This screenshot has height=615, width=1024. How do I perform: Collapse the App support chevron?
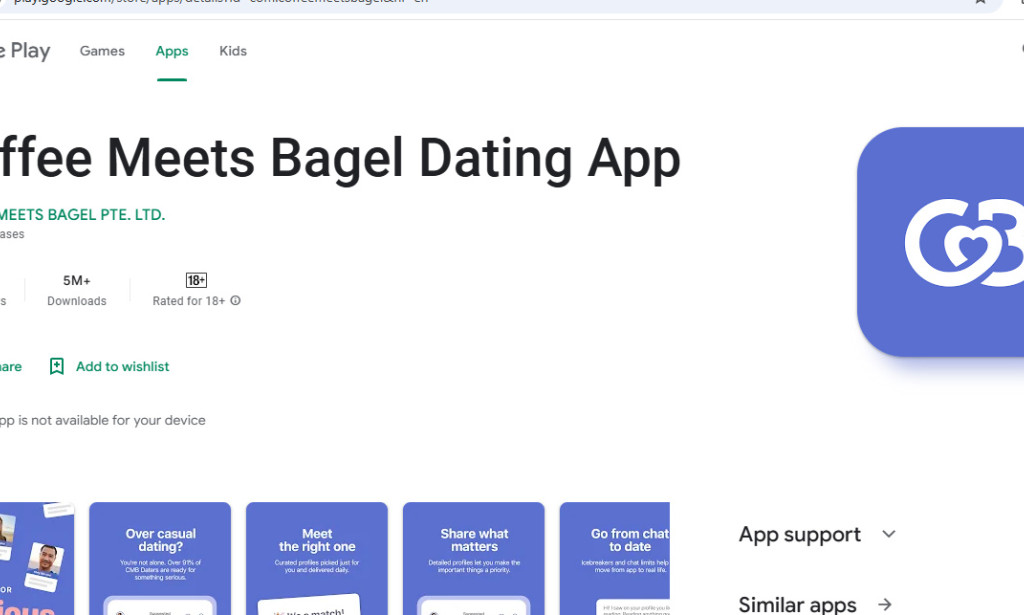tap(888, 534)
